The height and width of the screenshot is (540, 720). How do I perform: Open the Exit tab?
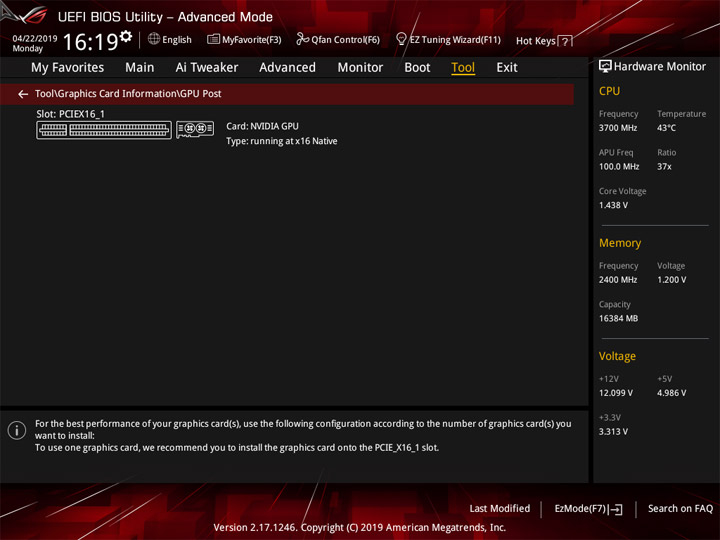pyautogui.click(x=506, y=68)
